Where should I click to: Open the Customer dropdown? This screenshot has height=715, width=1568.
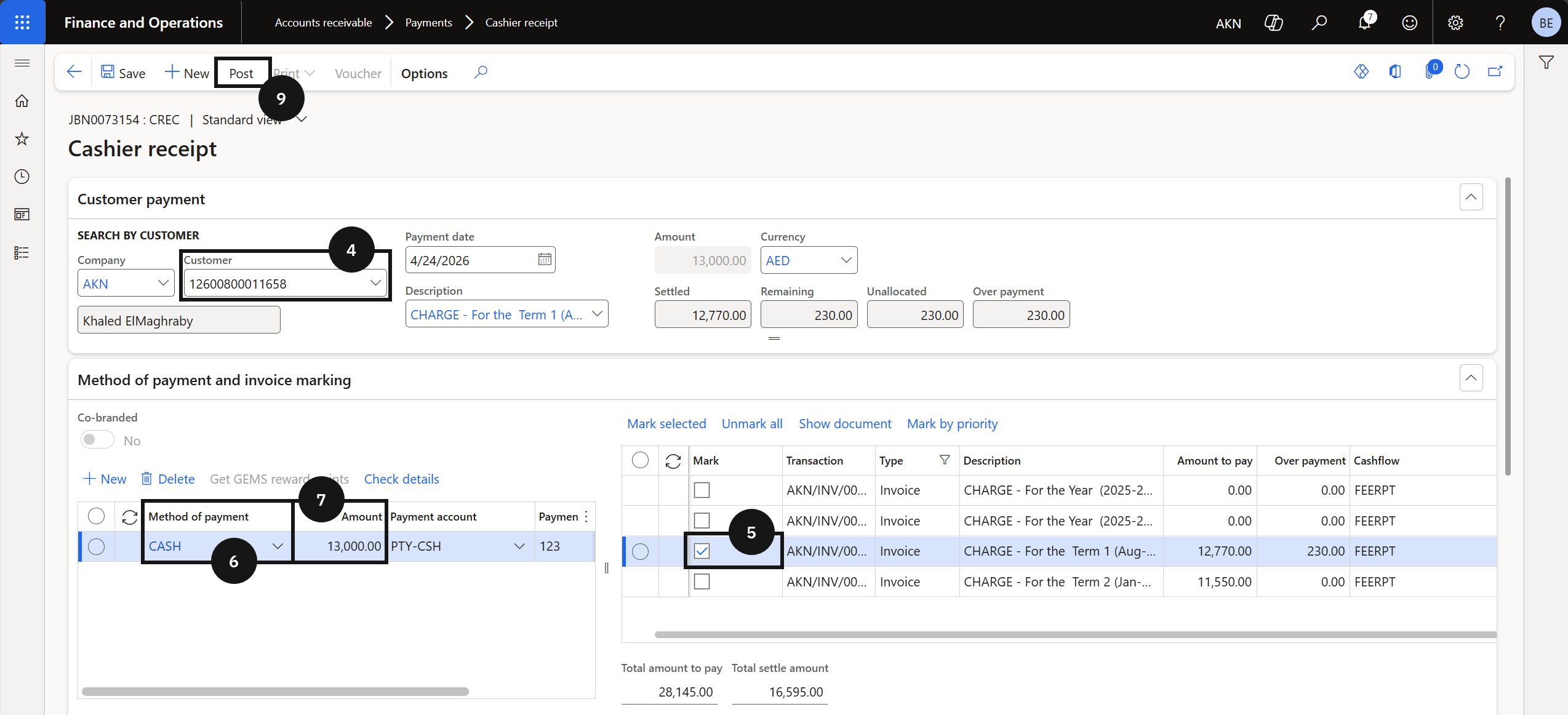tap(375, 283)
